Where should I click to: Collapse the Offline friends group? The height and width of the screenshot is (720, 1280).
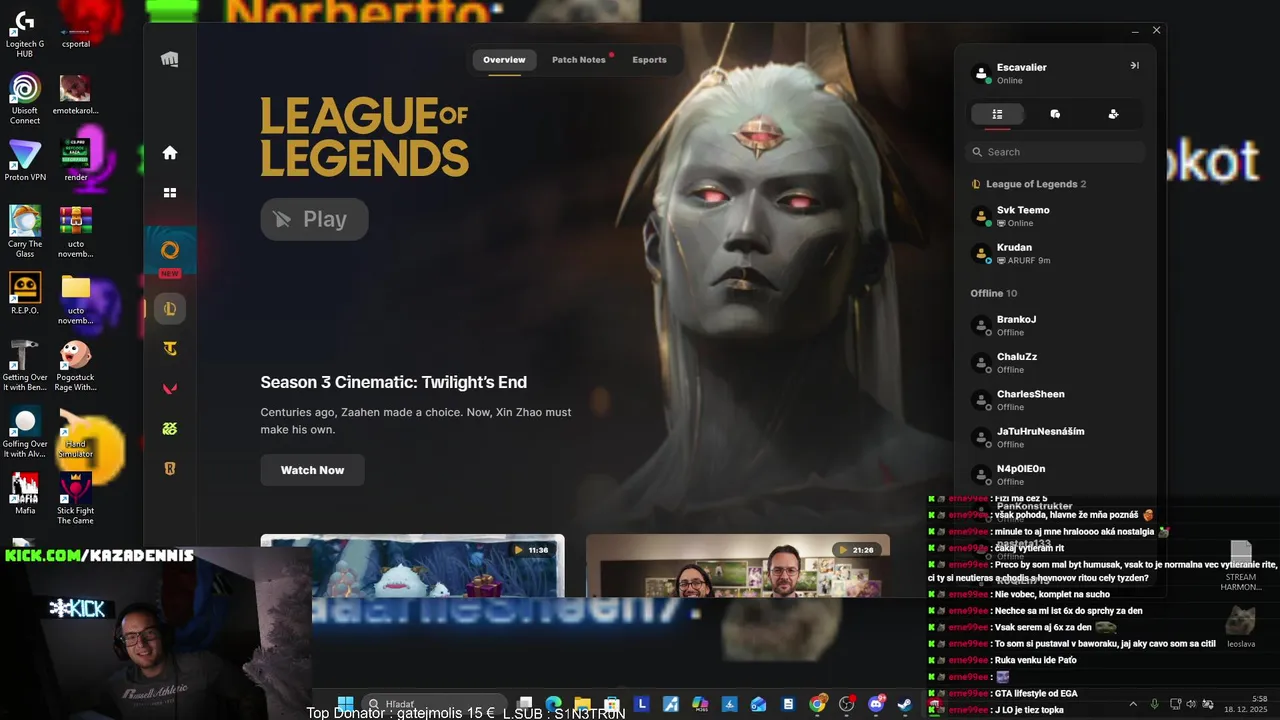(994, 293)
